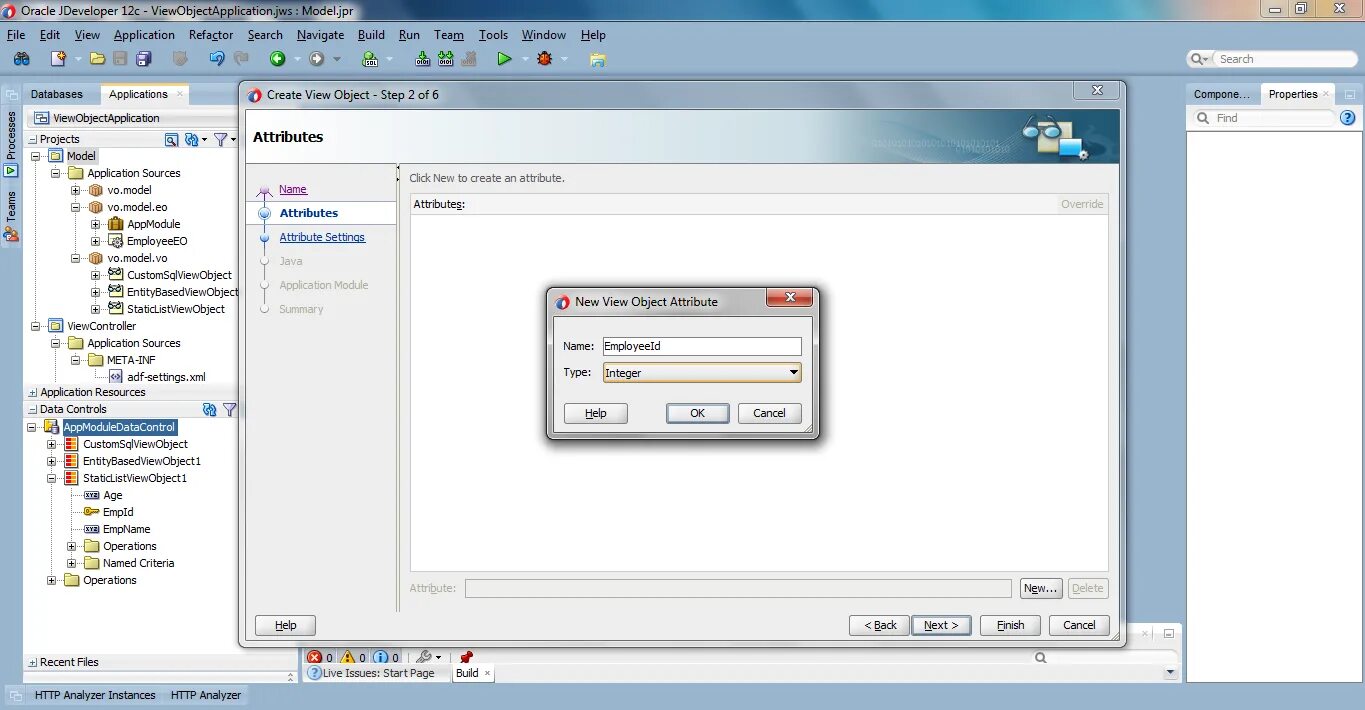Expand the CustomSqlViewObject node in Projects tree
The width and height of the screenshot is (1365, 710).
click(x=96, y=275)
